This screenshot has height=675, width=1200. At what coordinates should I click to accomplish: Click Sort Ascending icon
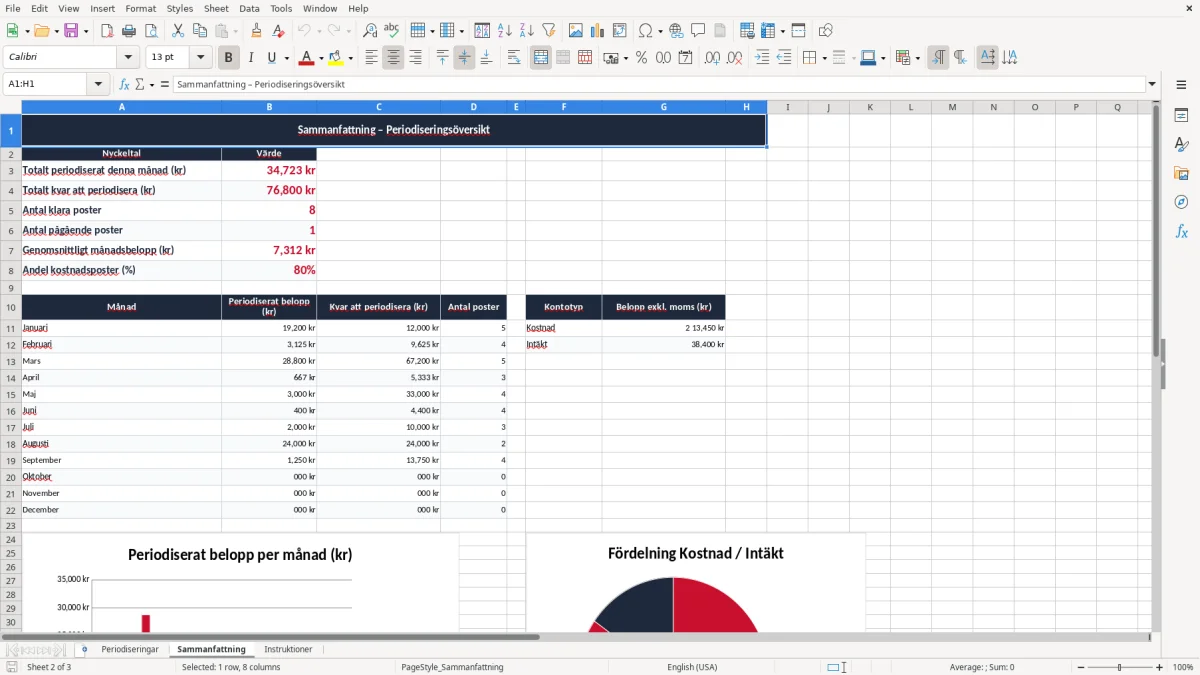coord(505,31)
